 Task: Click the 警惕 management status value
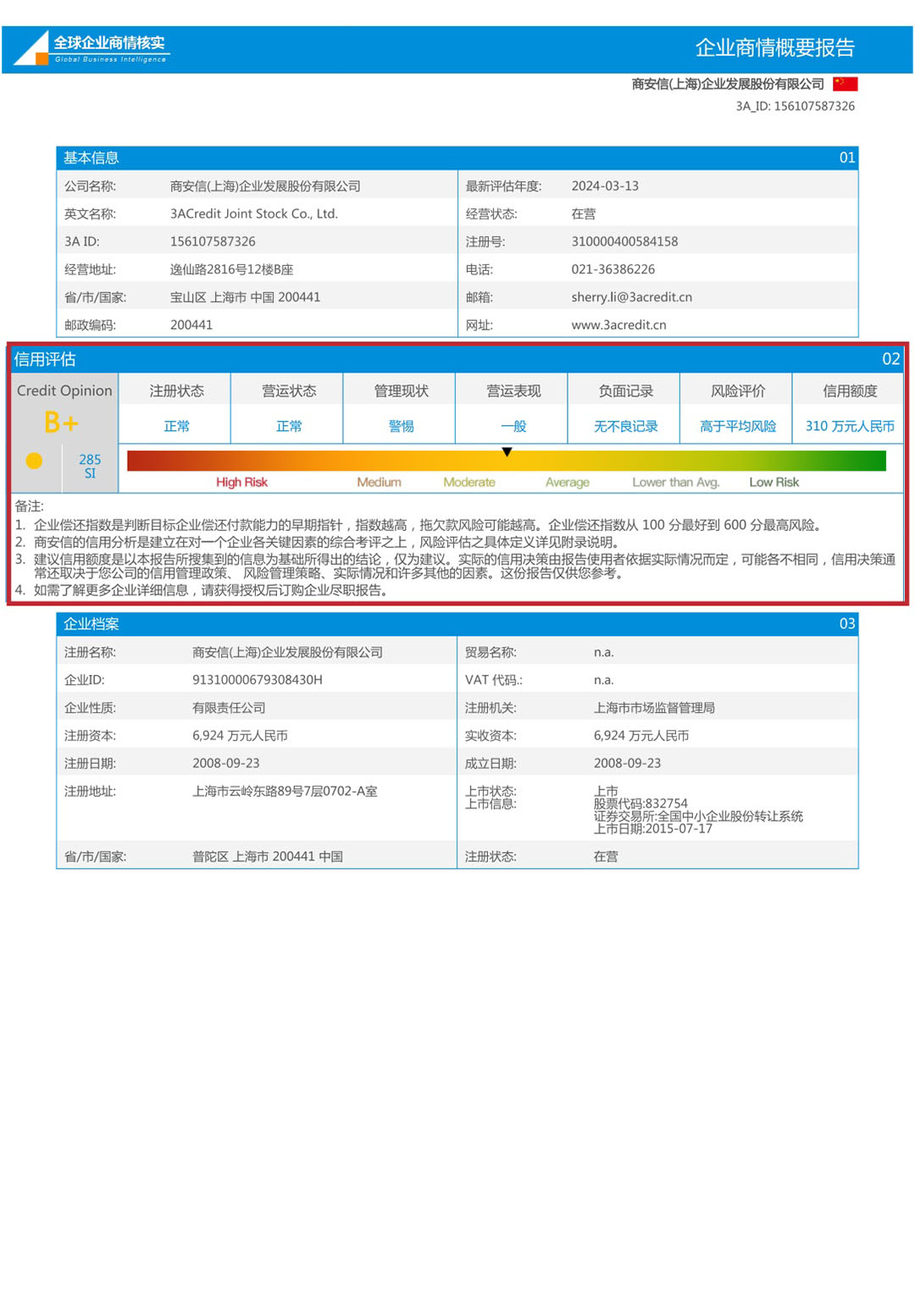pyautogui.click(x=401, y=426)
